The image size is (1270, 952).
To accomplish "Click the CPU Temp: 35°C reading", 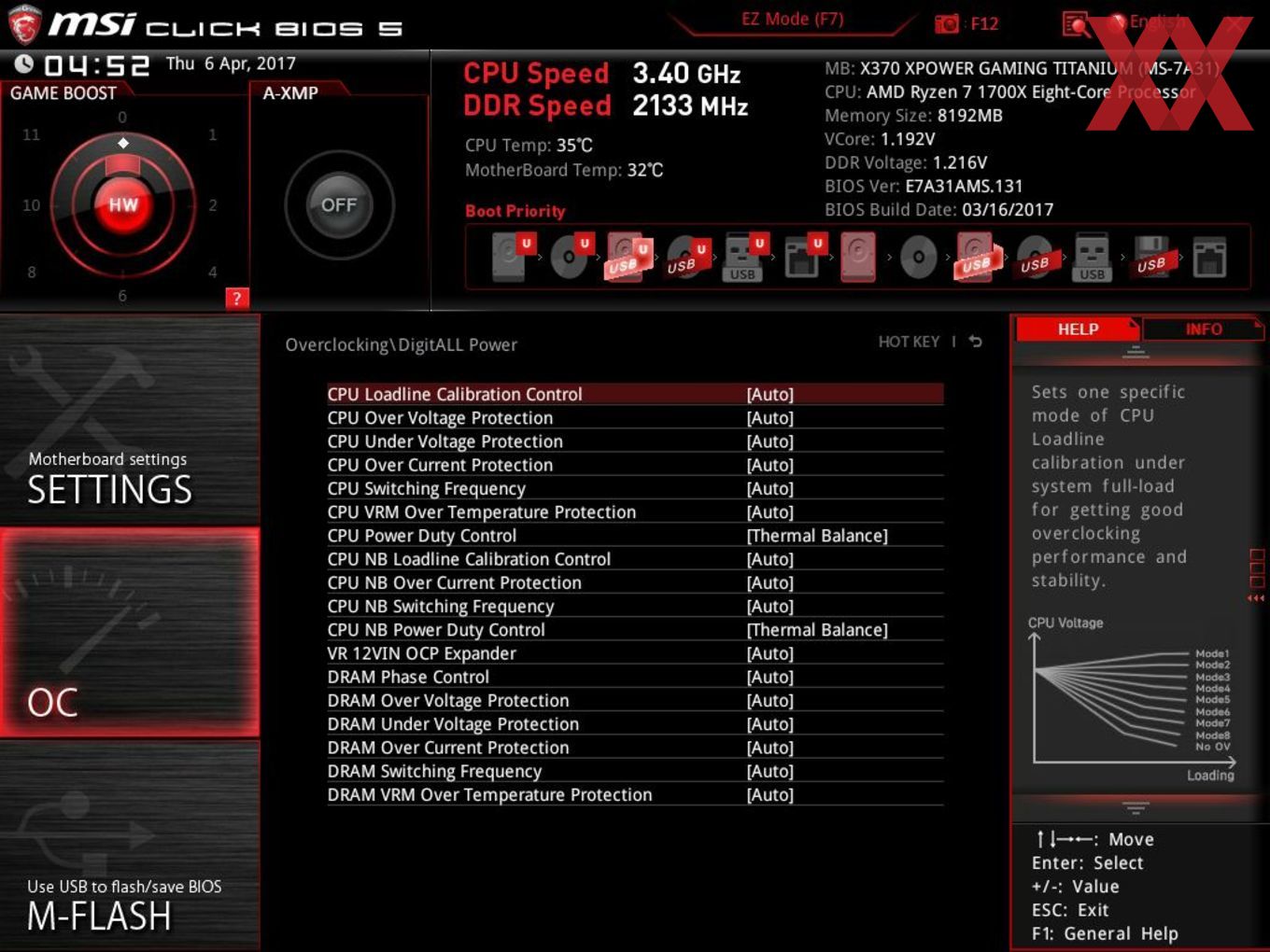I will point(529,146).
